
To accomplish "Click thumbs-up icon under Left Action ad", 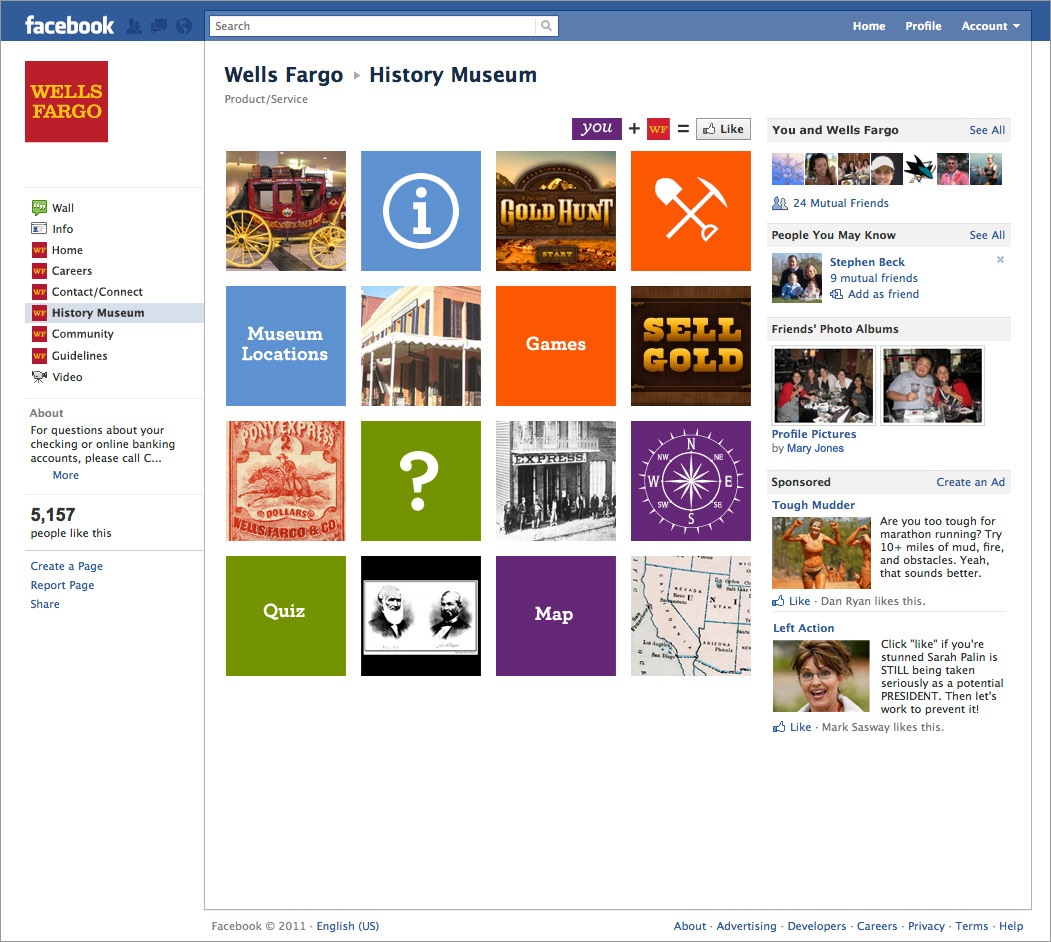I will [779, 727].
